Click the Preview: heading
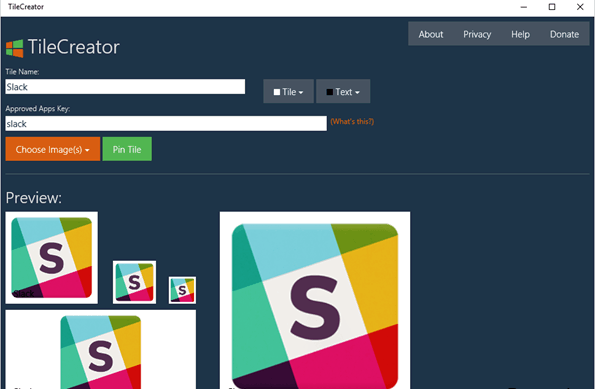Image resolution: width=595 pixels, height=389 pixels. tap(34, 198)
